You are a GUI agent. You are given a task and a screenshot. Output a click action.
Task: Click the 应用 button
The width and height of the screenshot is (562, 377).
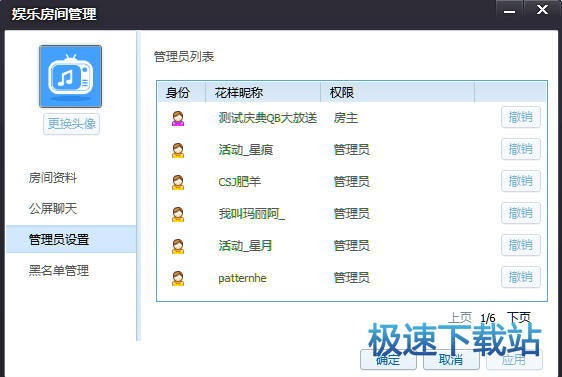(514, 359)
